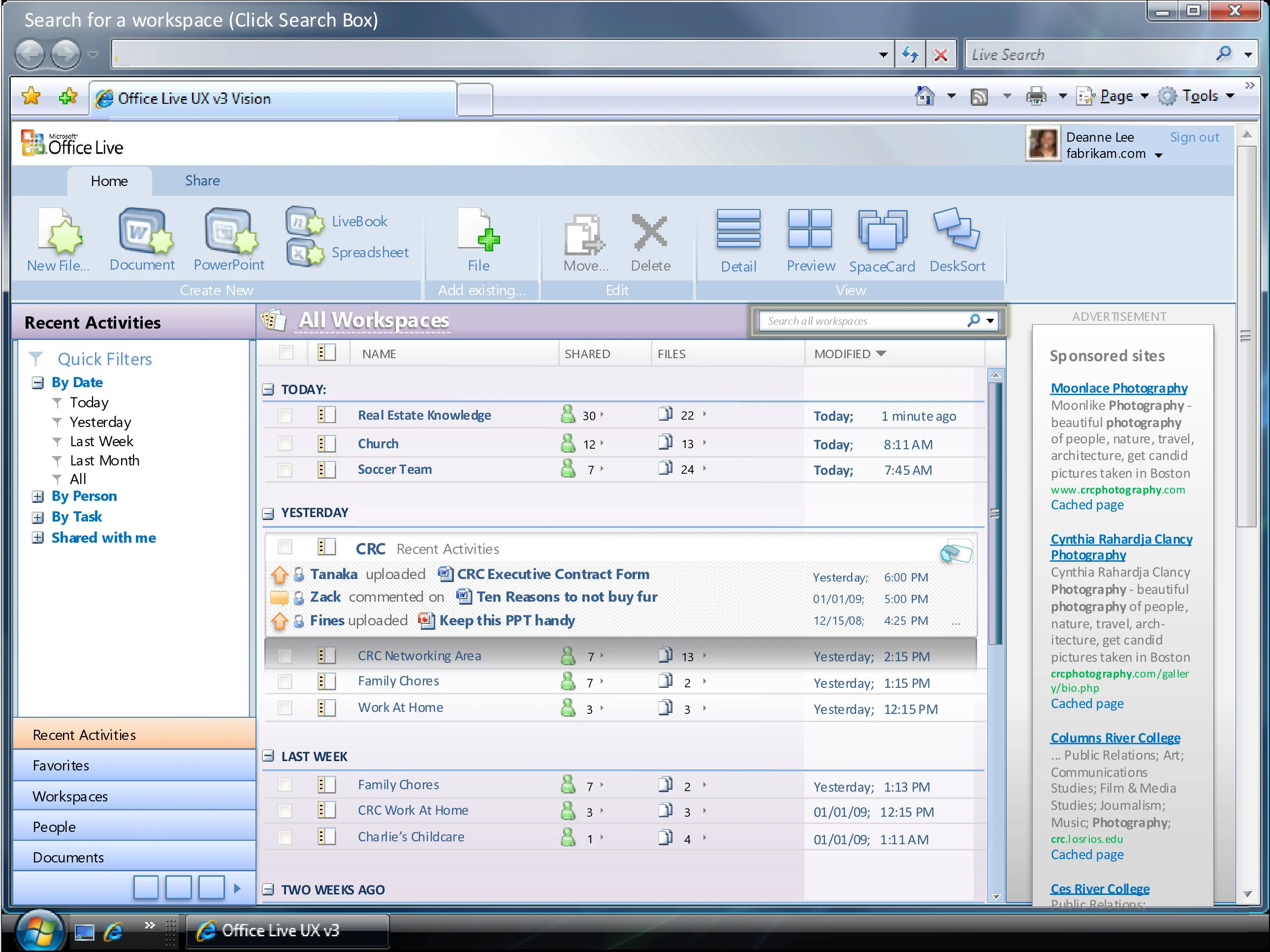The image size is (1270, 952).
Task: Switch to Detail view
Action: click(x=738, y=241)
